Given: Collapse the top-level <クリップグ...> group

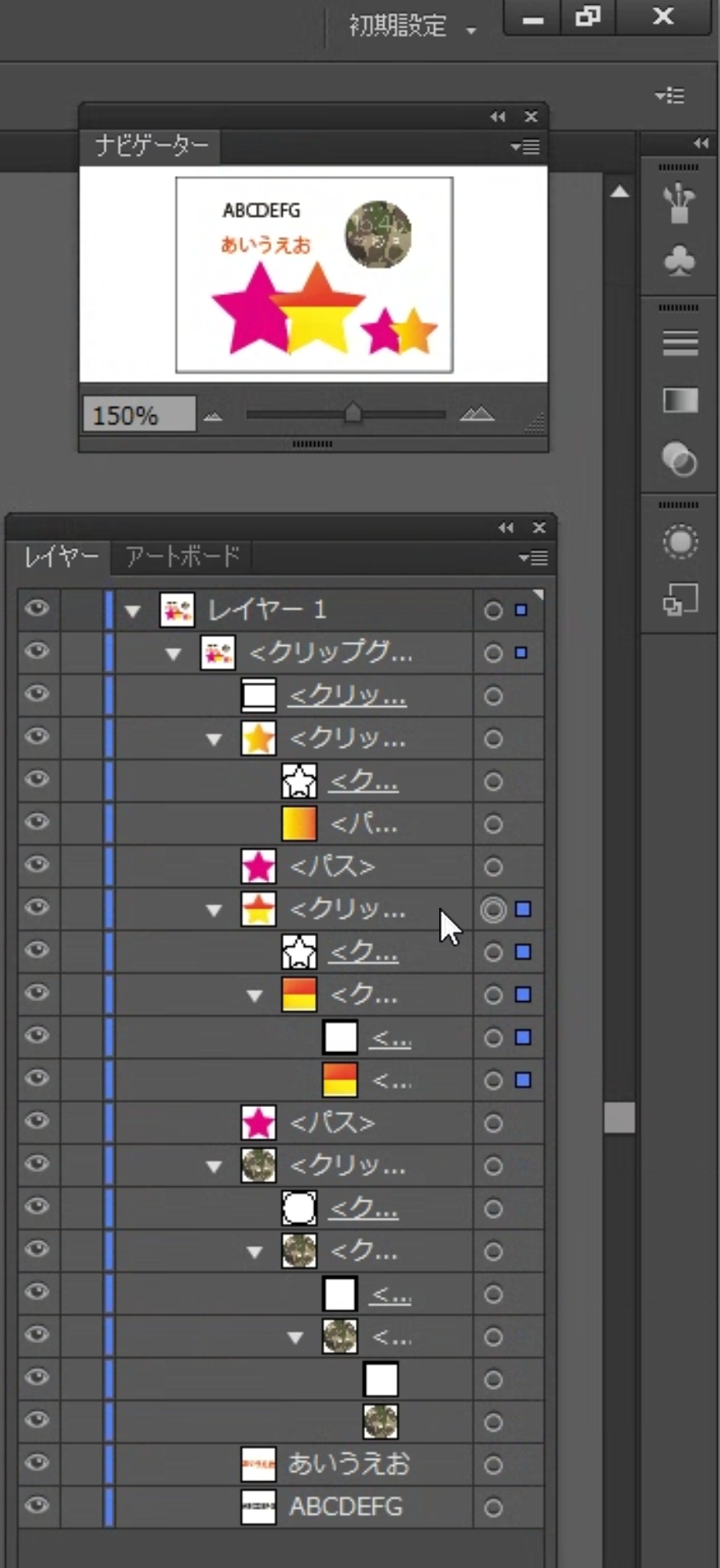Looking at the screenshot, I should pyautogui.click(x=173, y=654).
